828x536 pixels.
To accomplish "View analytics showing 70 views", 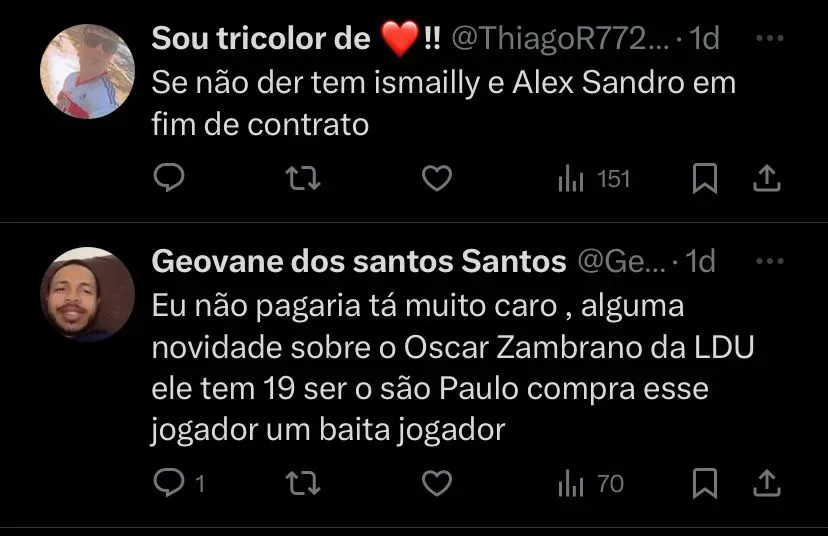I will coord(591,483).
